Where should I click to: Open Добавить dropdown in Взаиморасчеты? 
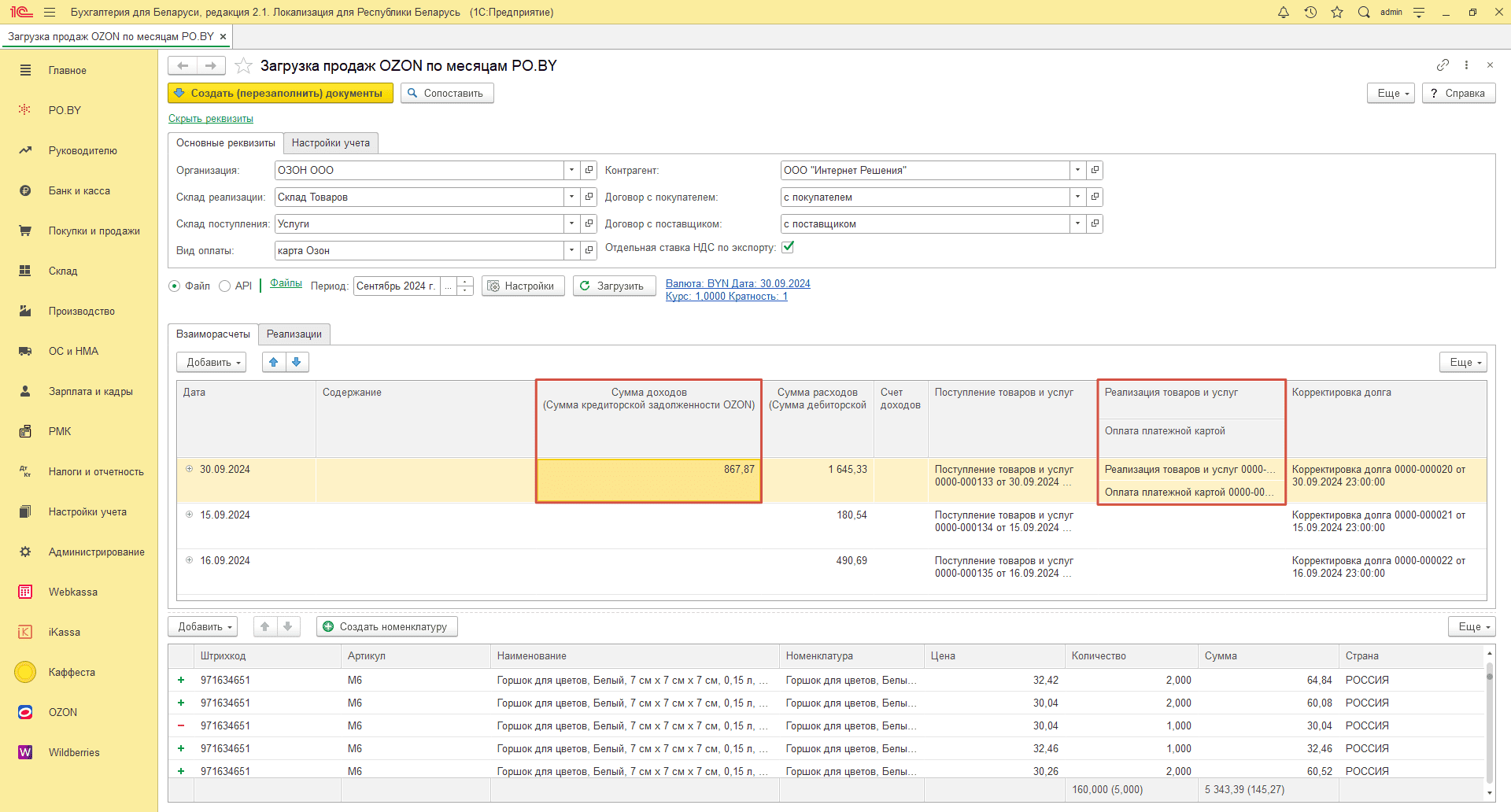pyautogui.click(x=211, y=362)
